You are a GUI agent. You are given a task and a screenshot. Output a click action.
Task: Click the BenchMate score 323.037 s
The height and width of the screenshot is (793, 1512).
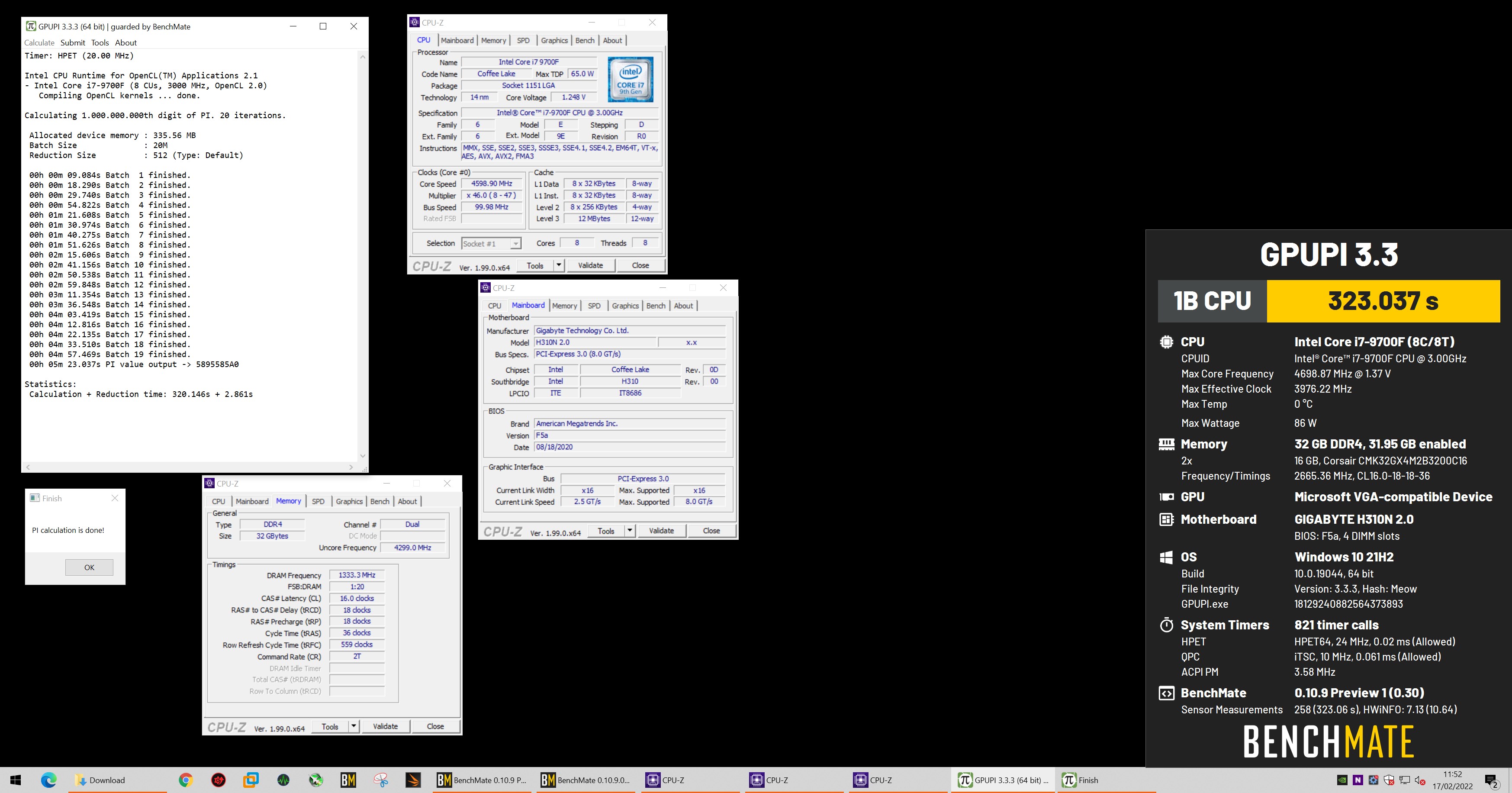[1383, 301]
